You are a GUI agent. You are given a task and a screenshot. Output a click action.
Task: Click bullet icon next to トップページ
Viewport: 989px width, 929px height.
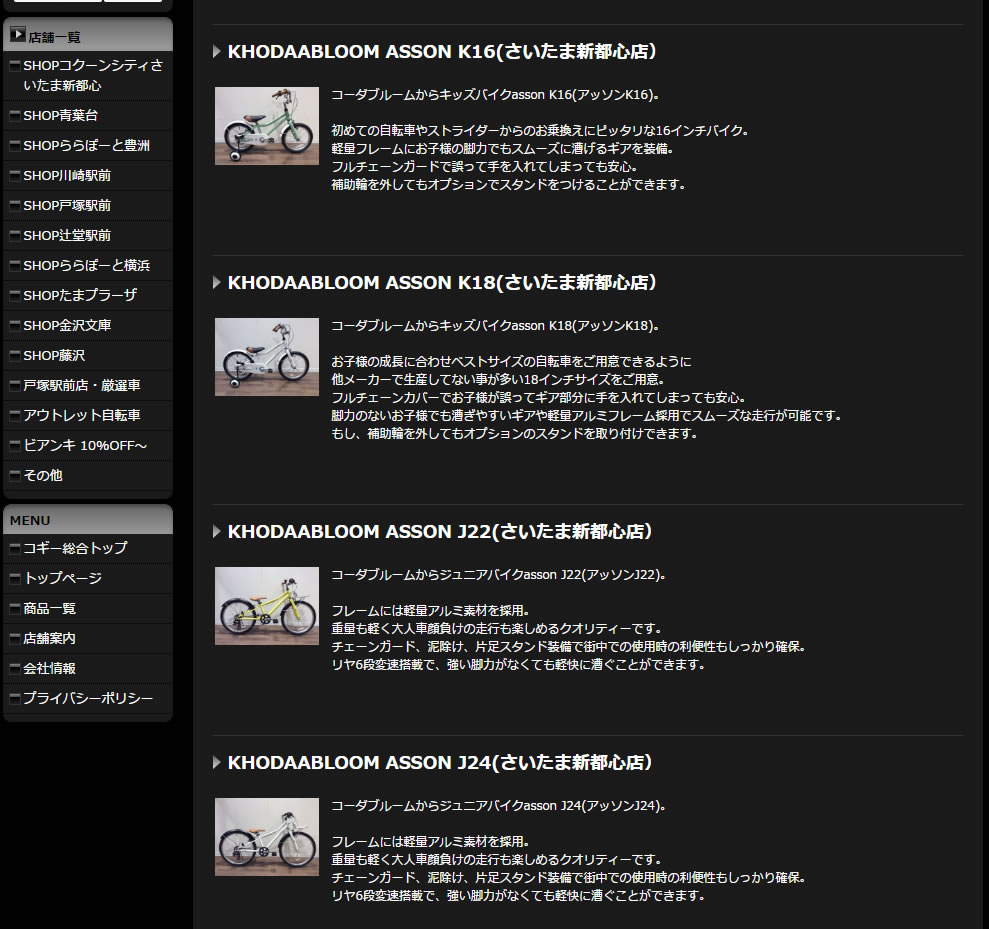pos(15,578)
